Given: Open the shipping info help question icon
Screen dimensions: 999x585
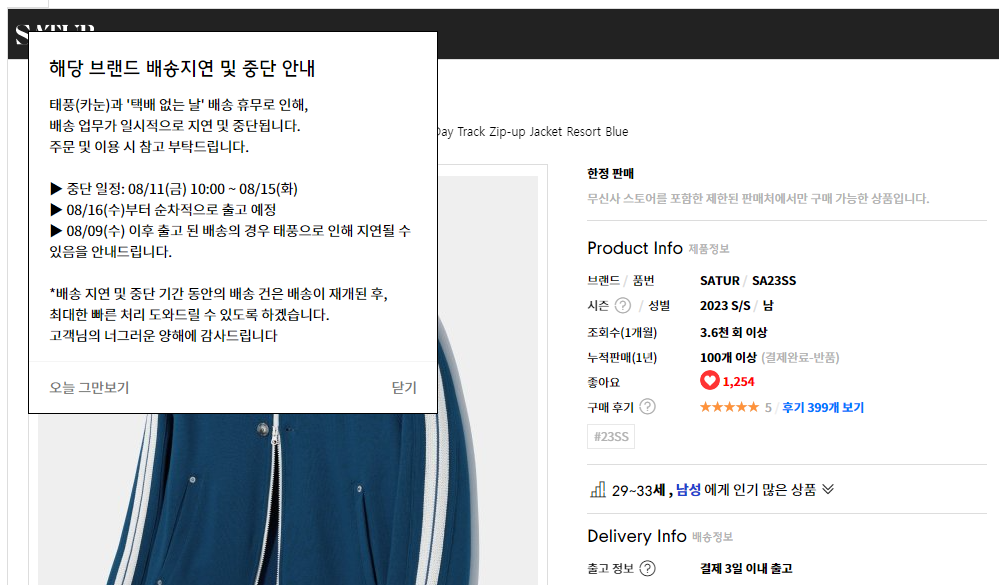Looking at the screenshot, I should [647, 568].
